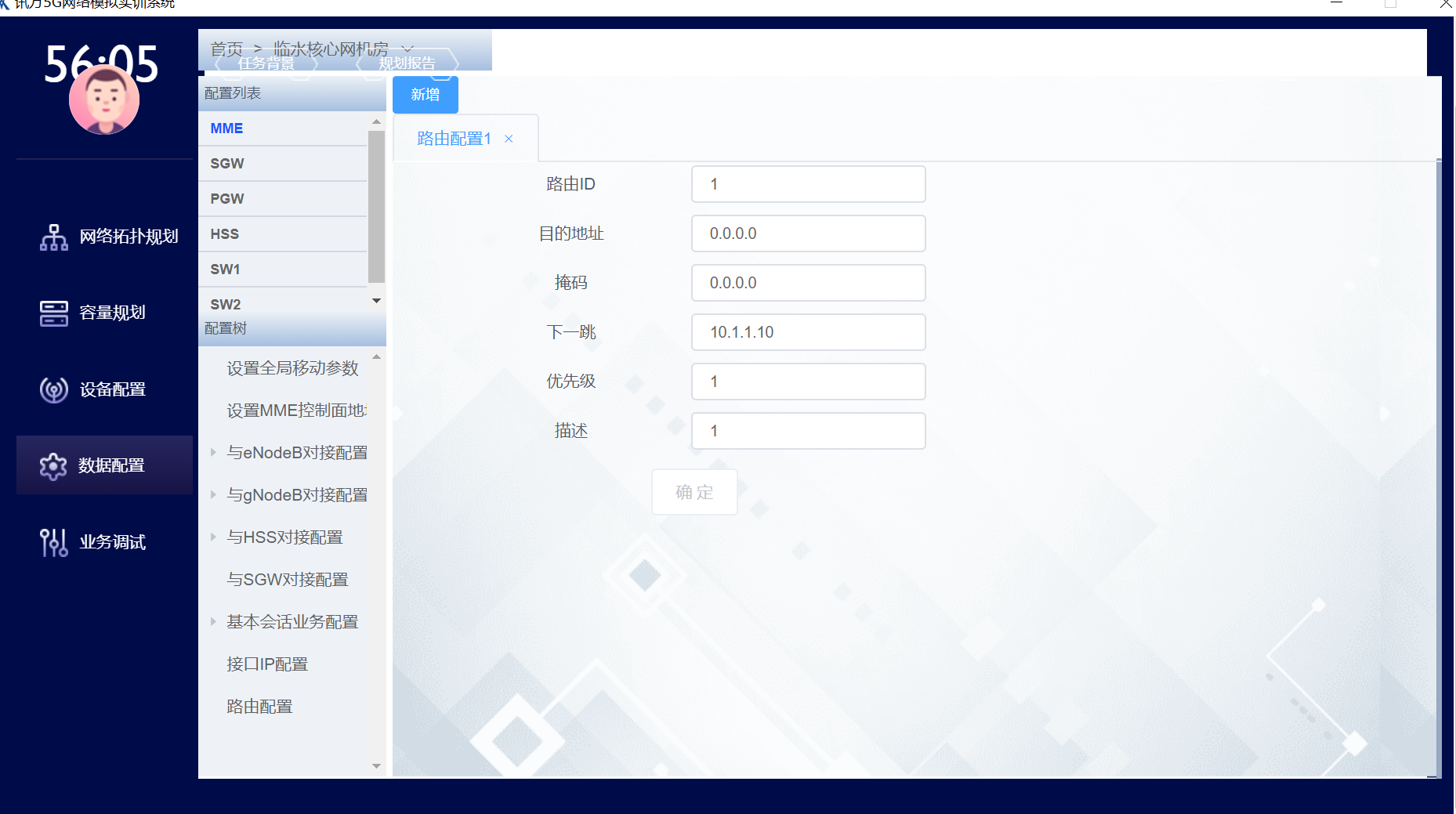The width and height of the screenshot is (1456, 814).
Task: Select MME in the configuration list
Action: (x=226, y=128)
